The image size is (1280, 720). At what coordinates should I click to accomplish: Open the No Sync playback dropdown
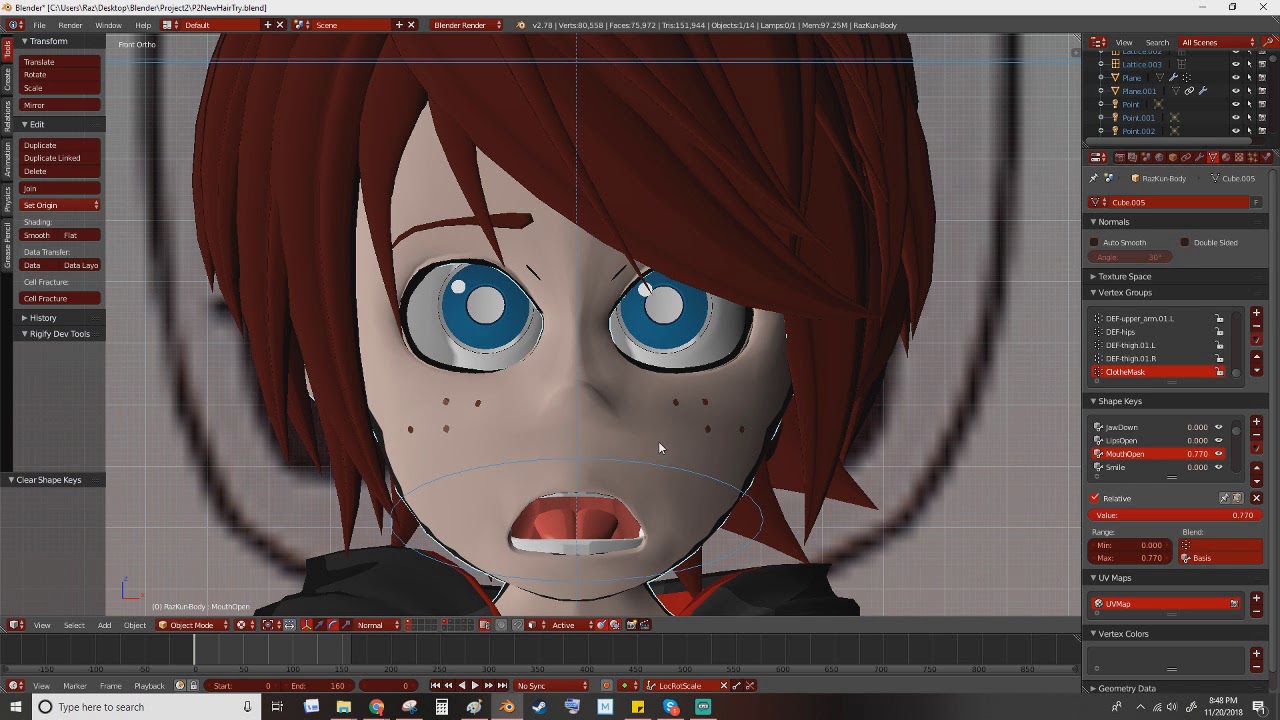[552, 685]
